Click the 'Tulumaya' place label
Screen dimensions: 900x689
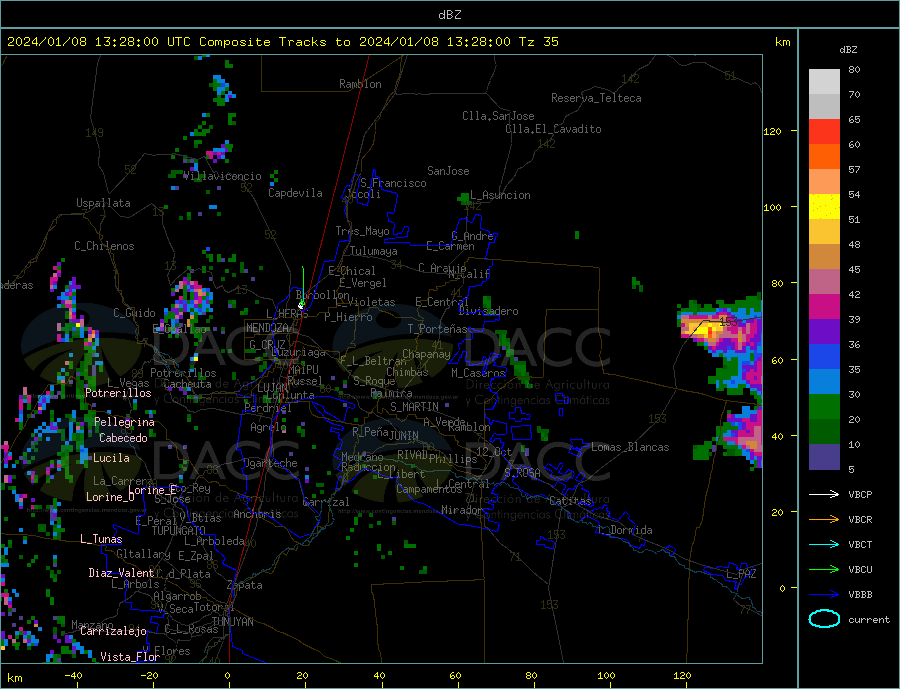[374, 251]
